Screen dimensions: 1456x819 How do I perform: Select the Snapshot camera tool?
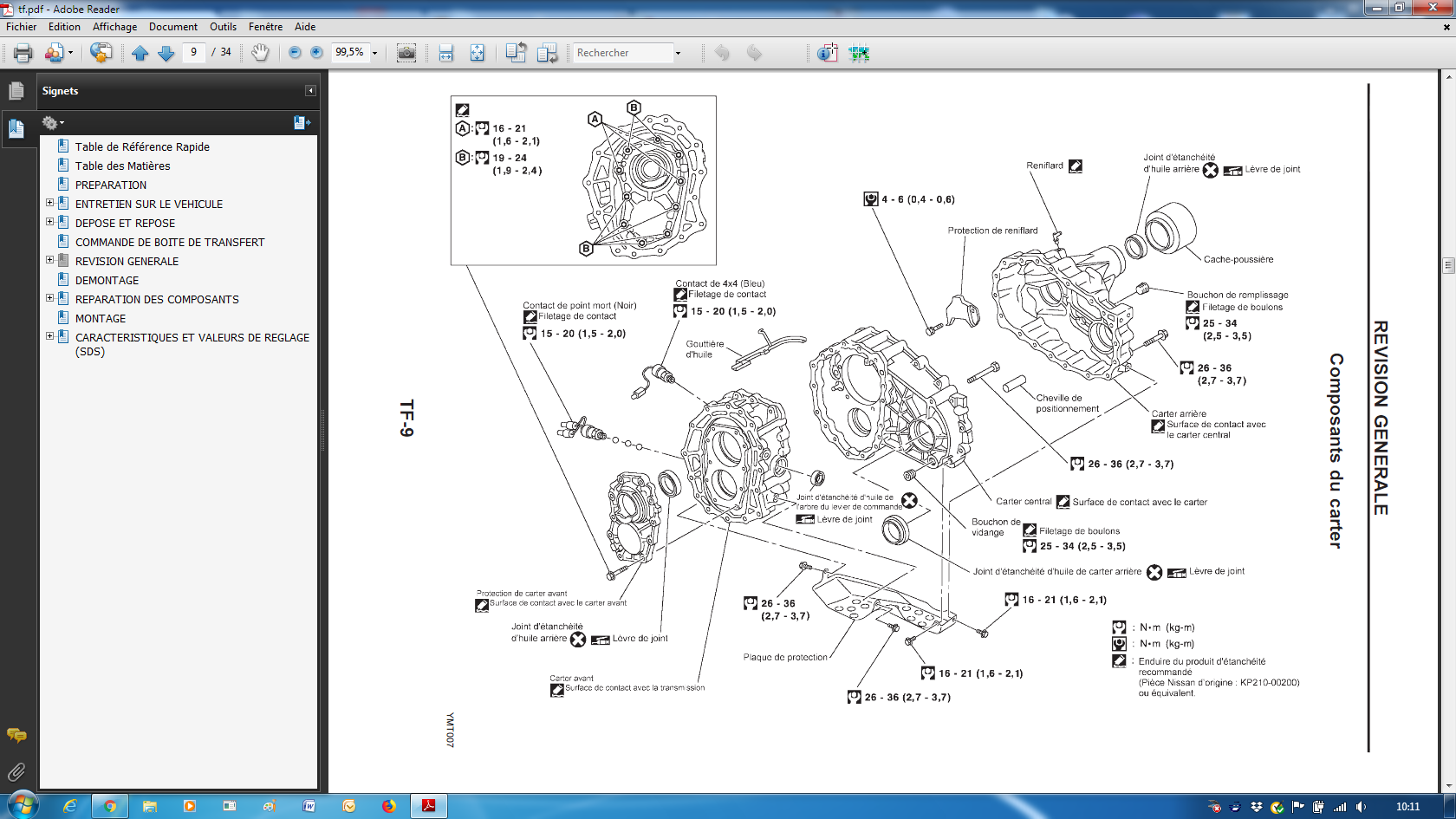click(x=406, y=53)
